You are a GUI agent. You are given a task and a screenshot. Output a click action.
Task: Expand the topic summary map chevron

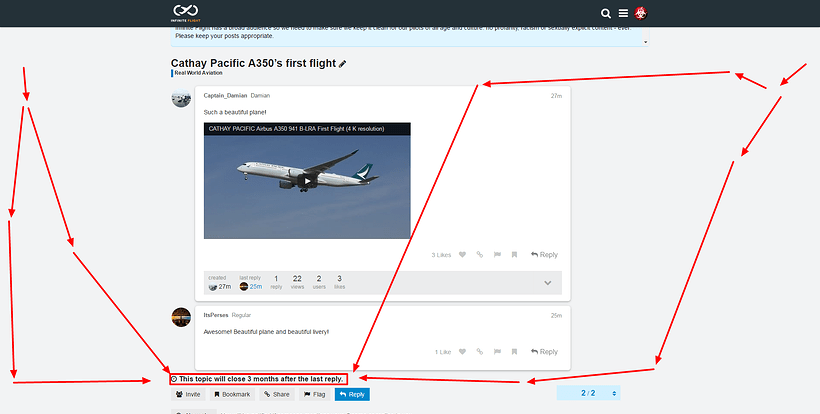(548, 283)
